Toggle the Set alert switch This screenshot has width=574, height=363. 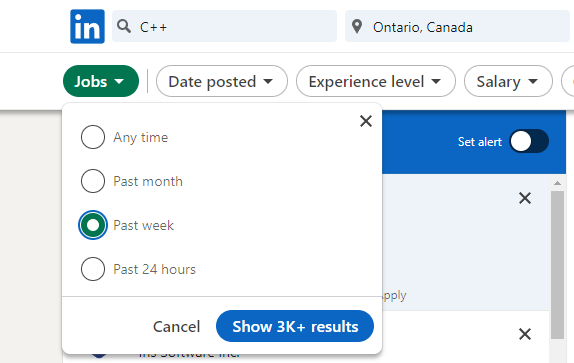point(529,141)
